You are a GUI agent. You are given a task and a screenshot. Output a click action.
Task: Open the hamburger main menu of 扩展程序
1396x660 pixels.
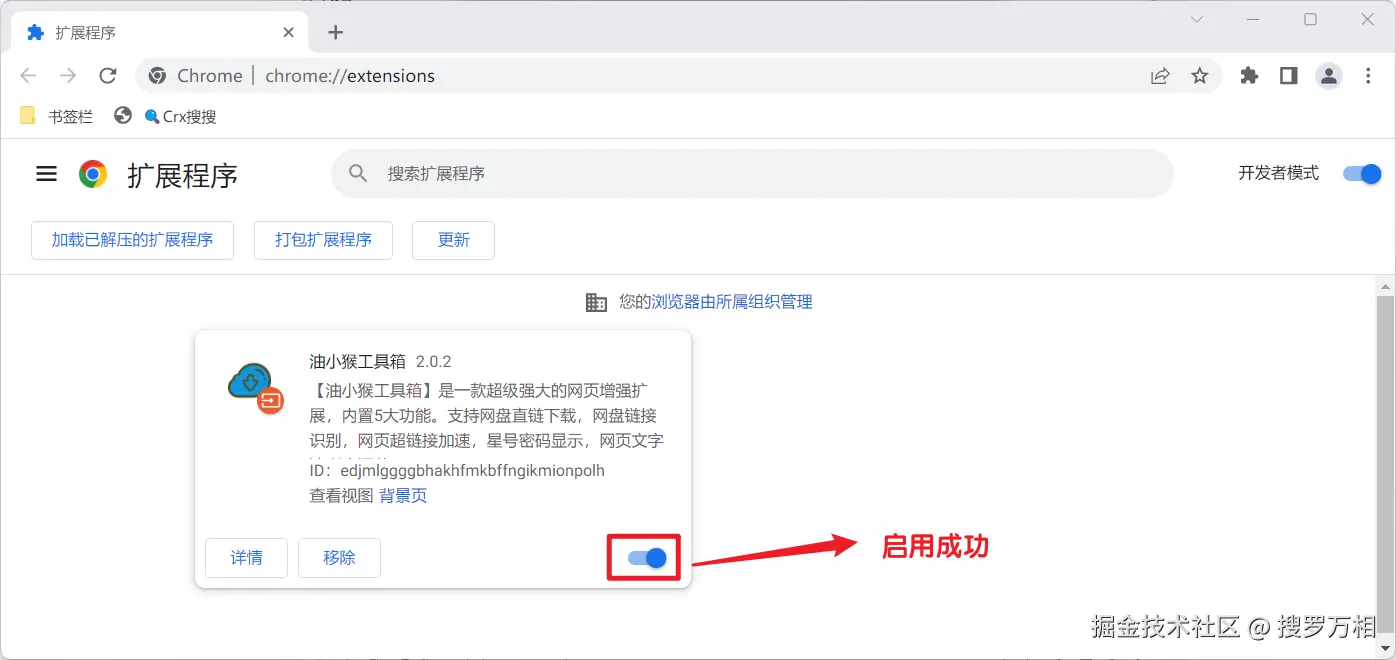click(46, 174)
